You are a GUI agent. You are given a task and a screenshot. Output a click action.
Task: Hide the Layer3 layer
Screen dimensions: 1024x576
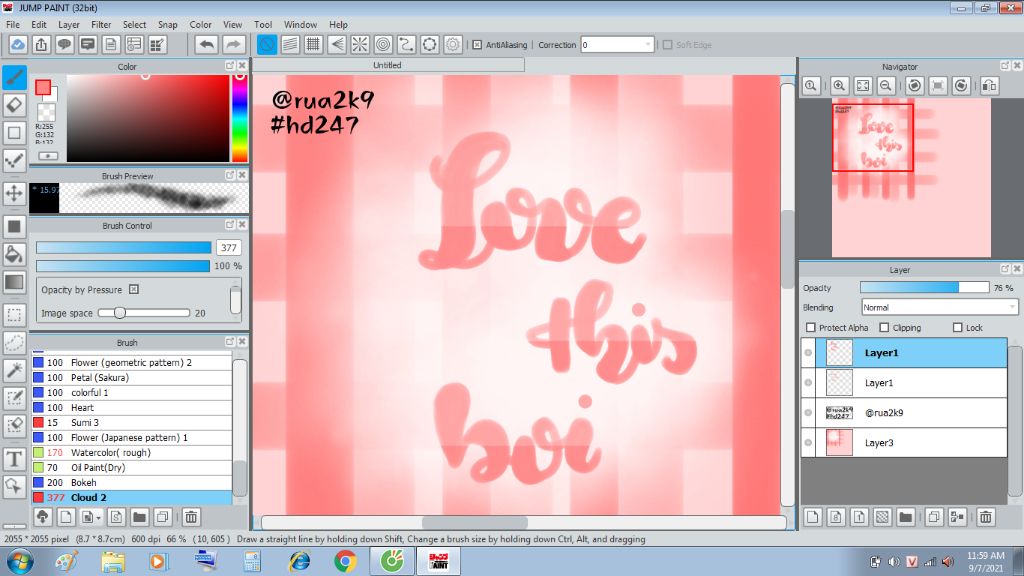click(808, 443)
